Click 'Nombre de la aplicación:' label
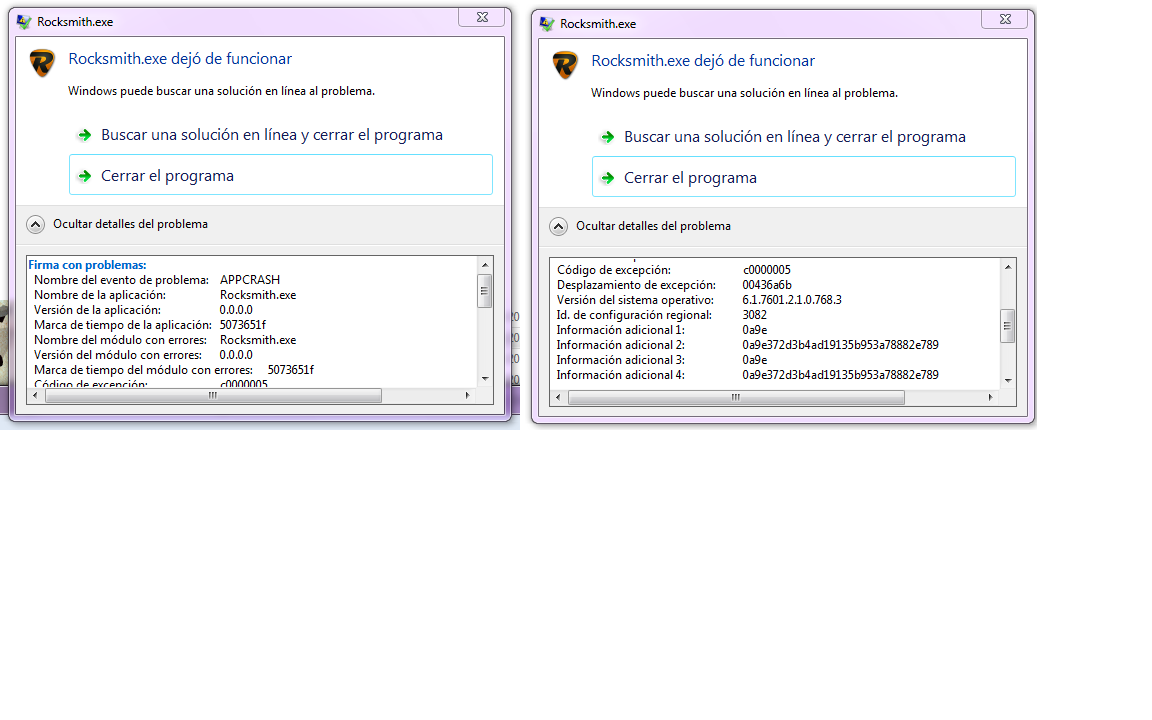Image resolution: width=1152 pixels, height=720 pixels. point(100,295)
